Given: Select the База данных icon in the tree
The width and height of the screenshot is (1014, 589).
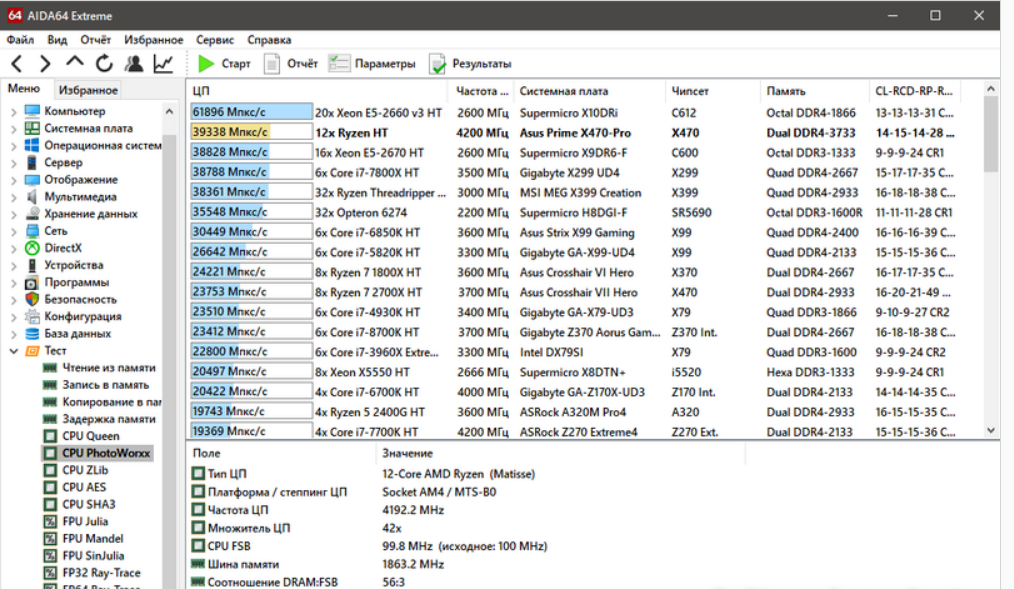Looking at the screenshot, I should (x=32, y=334).
